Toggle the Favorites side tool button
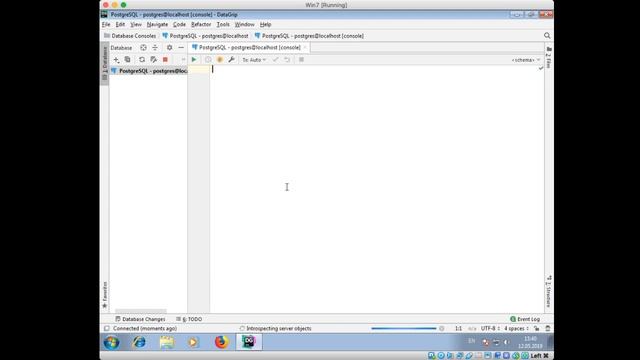This screenshot has width=640, height=360. pos(104,294)
